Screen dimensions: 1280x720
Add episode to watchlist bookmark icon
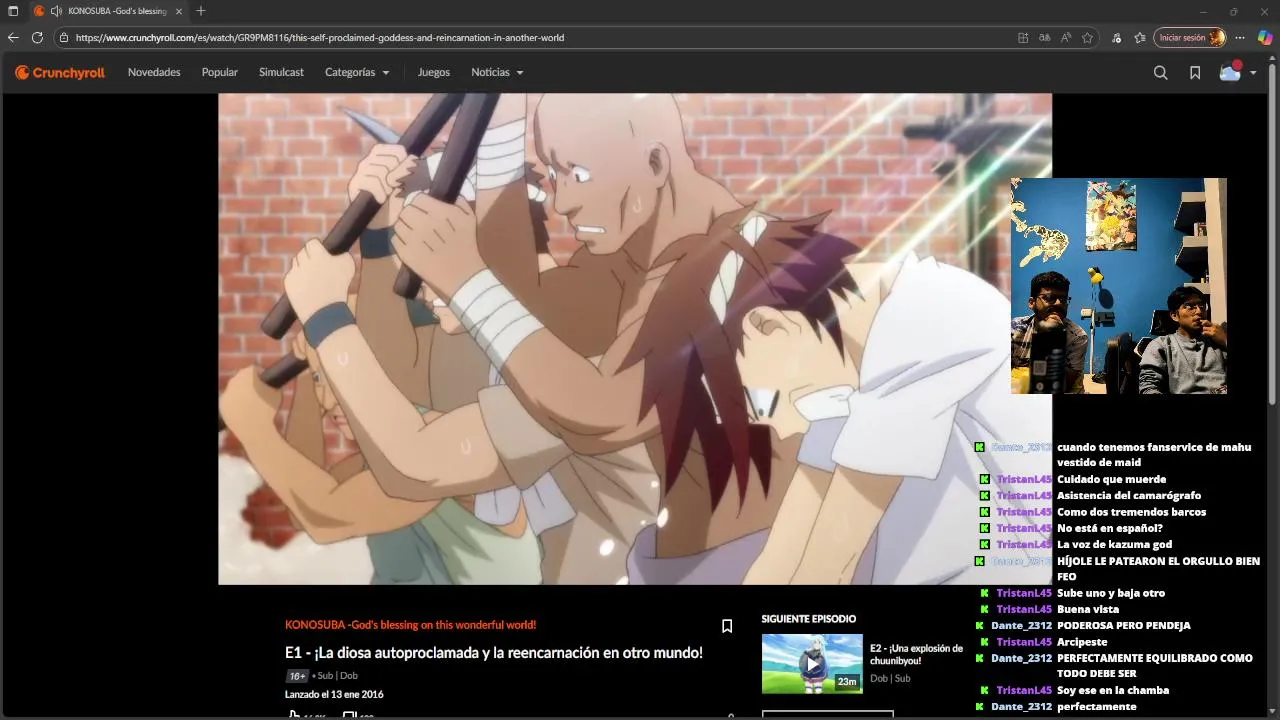[727, 626]
